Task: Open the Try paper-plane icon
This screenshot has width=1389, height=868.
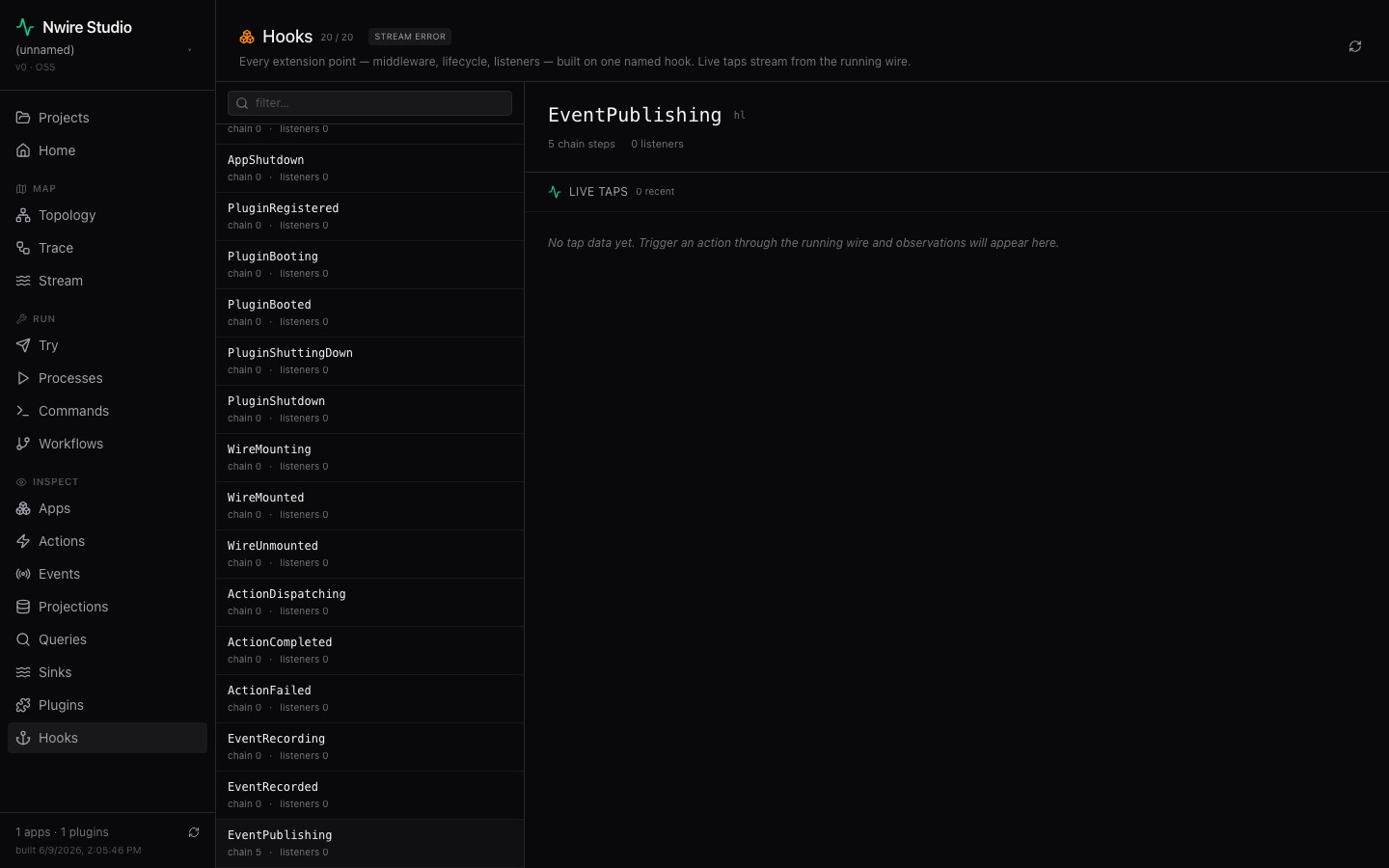Action: coord(23,345)
